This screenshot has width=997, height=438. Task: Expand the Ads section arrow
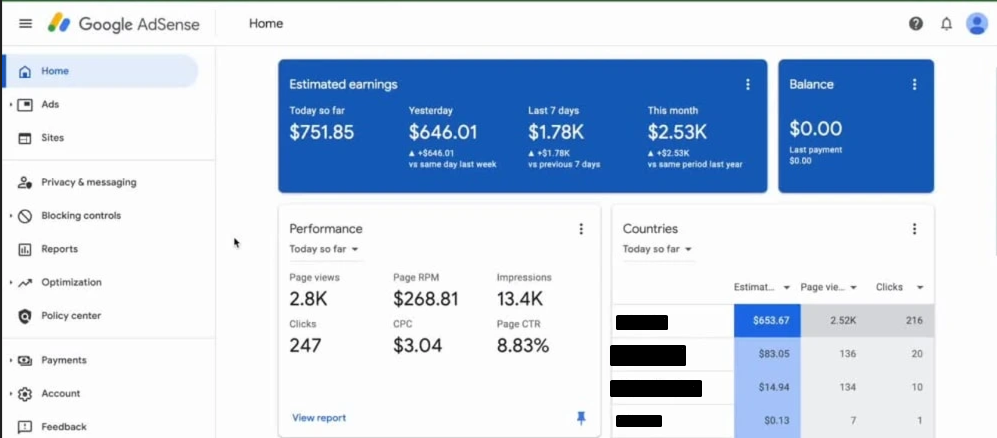click(11, 104)
